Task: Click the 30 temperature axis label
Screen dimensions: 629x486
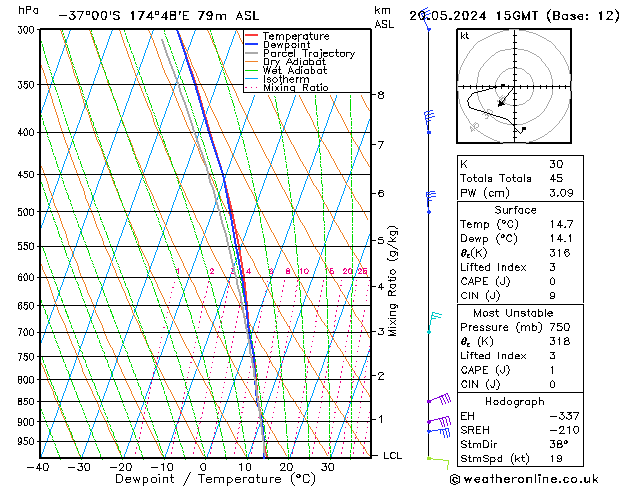Action: point(327,467)
